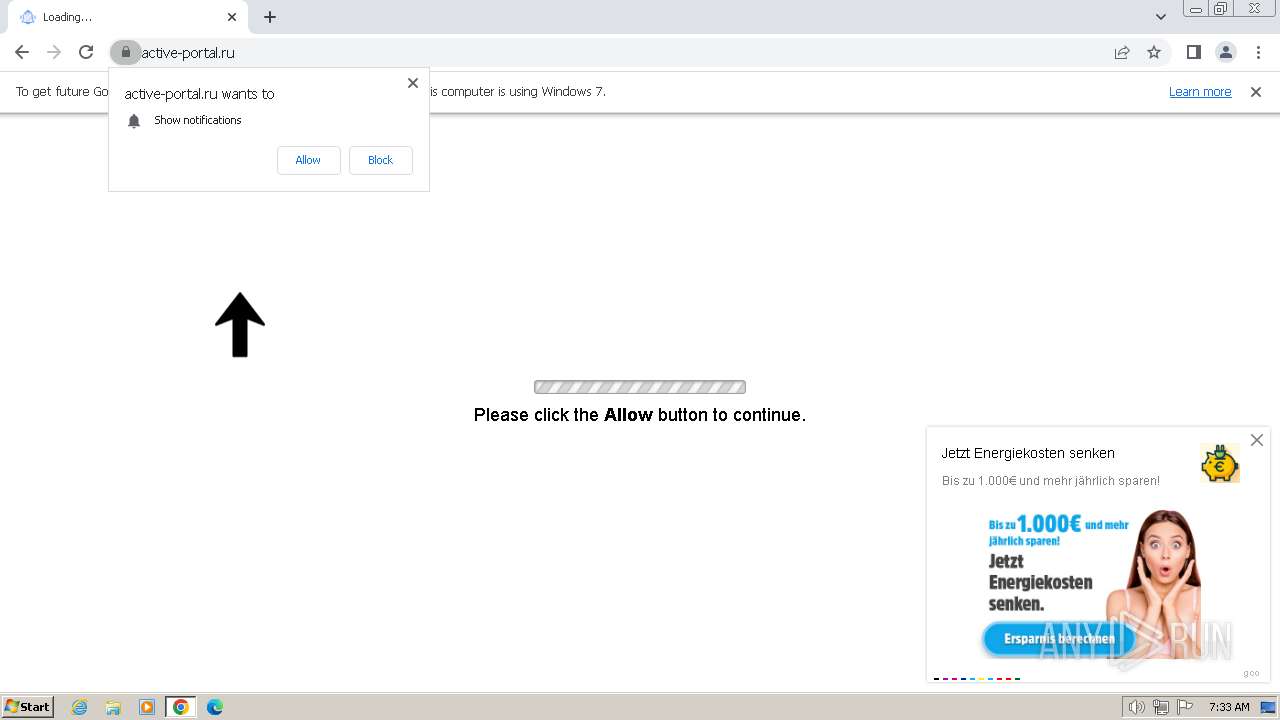The width and height of the screenshot is (1280, 720).
Task: Launch Internet Explorer from taskbar
Action: pyautogui.click(x=79, y=707)
